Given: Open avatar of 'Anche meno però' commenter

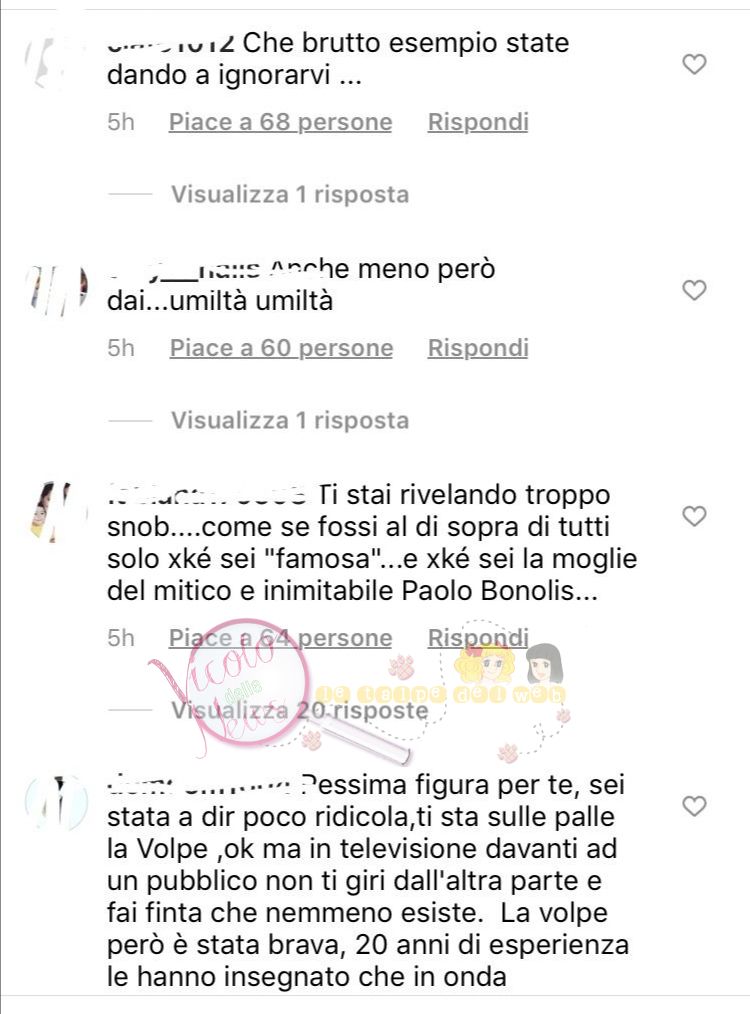Looking at the screenshot, I should (55, 290).
